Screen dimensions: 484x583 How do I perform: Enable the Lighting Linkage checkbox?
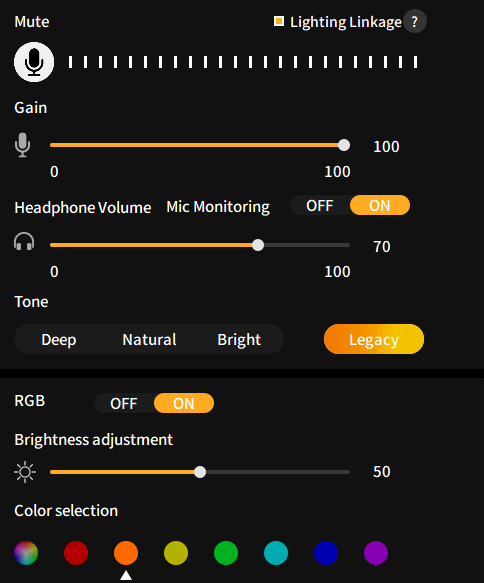(x=279, y=21)
